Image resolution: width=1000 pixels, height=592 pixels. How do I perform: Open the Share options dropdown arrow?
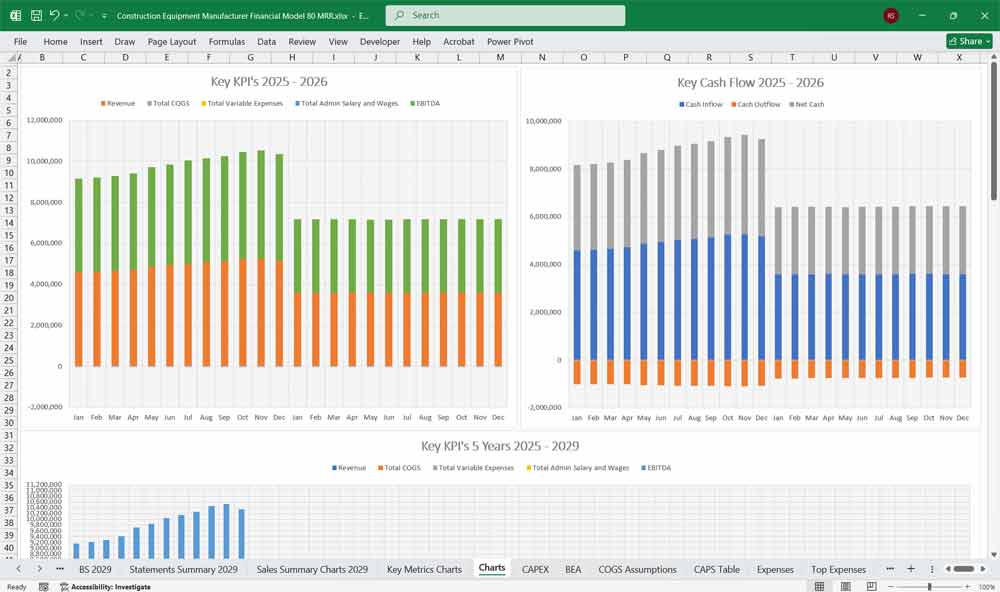[987, 41]
